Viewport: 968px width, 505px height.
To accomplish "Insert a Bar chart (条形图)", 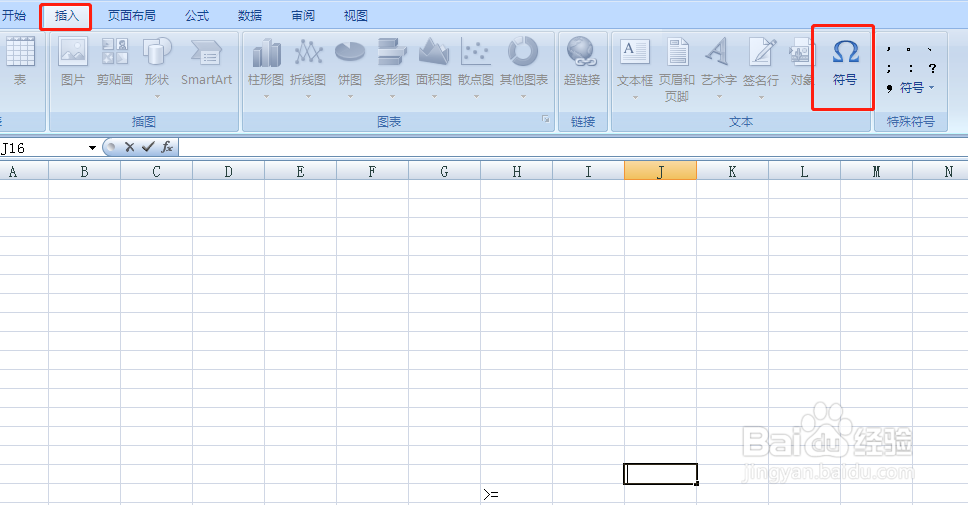I will click(392, 62).
